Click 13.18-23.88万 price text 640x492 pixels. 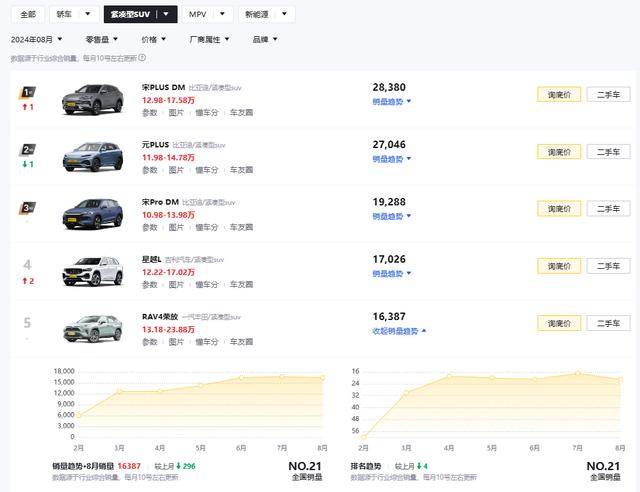point(168,329)
